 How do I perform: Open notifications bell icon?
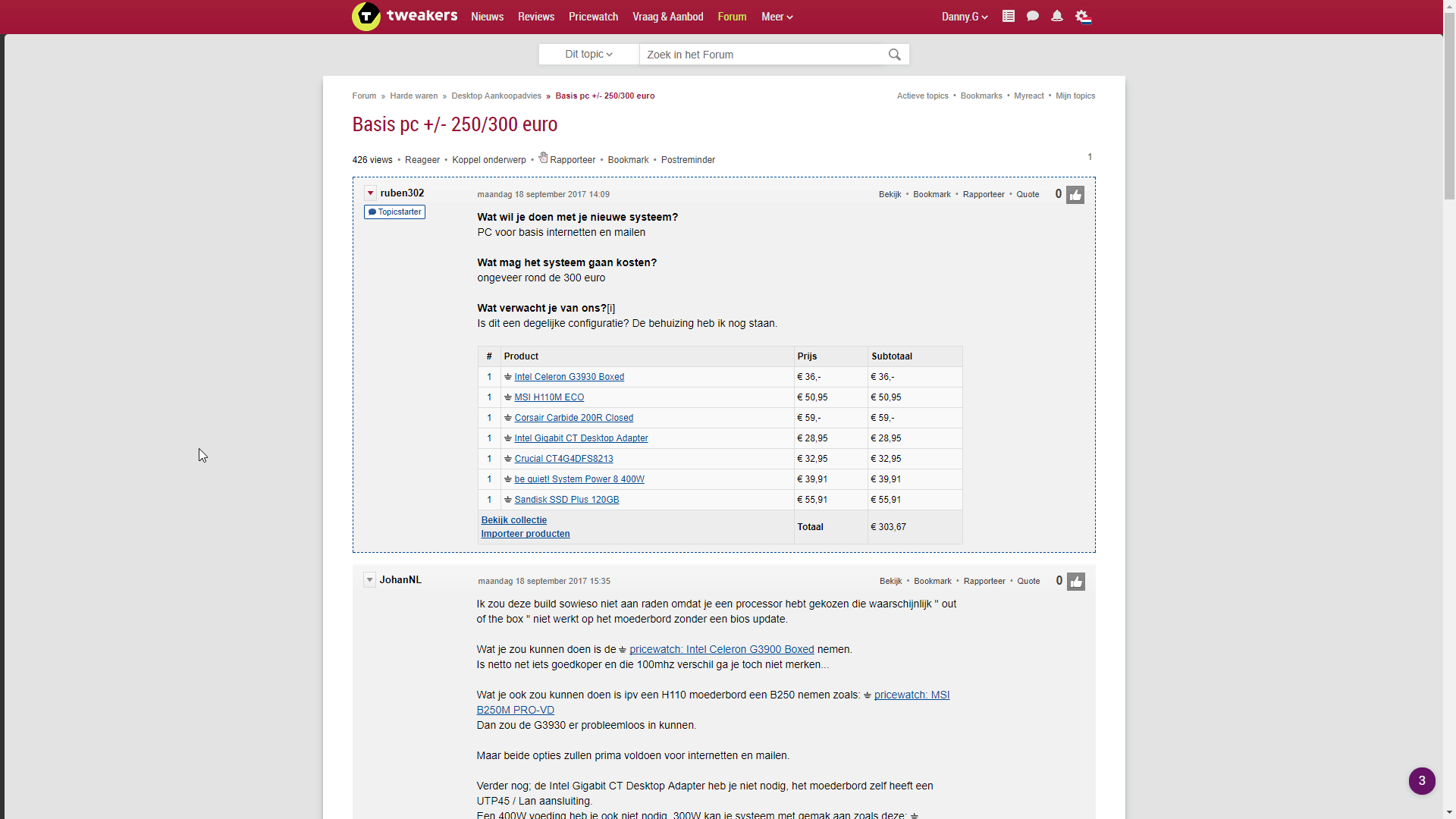tap(1056, 16)
